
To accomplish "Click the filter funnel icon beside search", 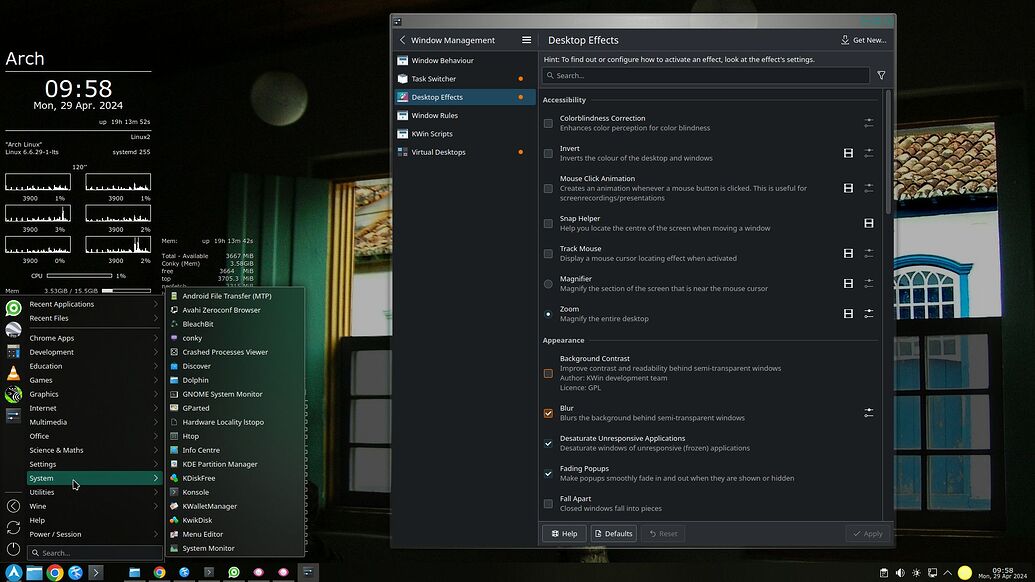I will [x=881, y=74].
